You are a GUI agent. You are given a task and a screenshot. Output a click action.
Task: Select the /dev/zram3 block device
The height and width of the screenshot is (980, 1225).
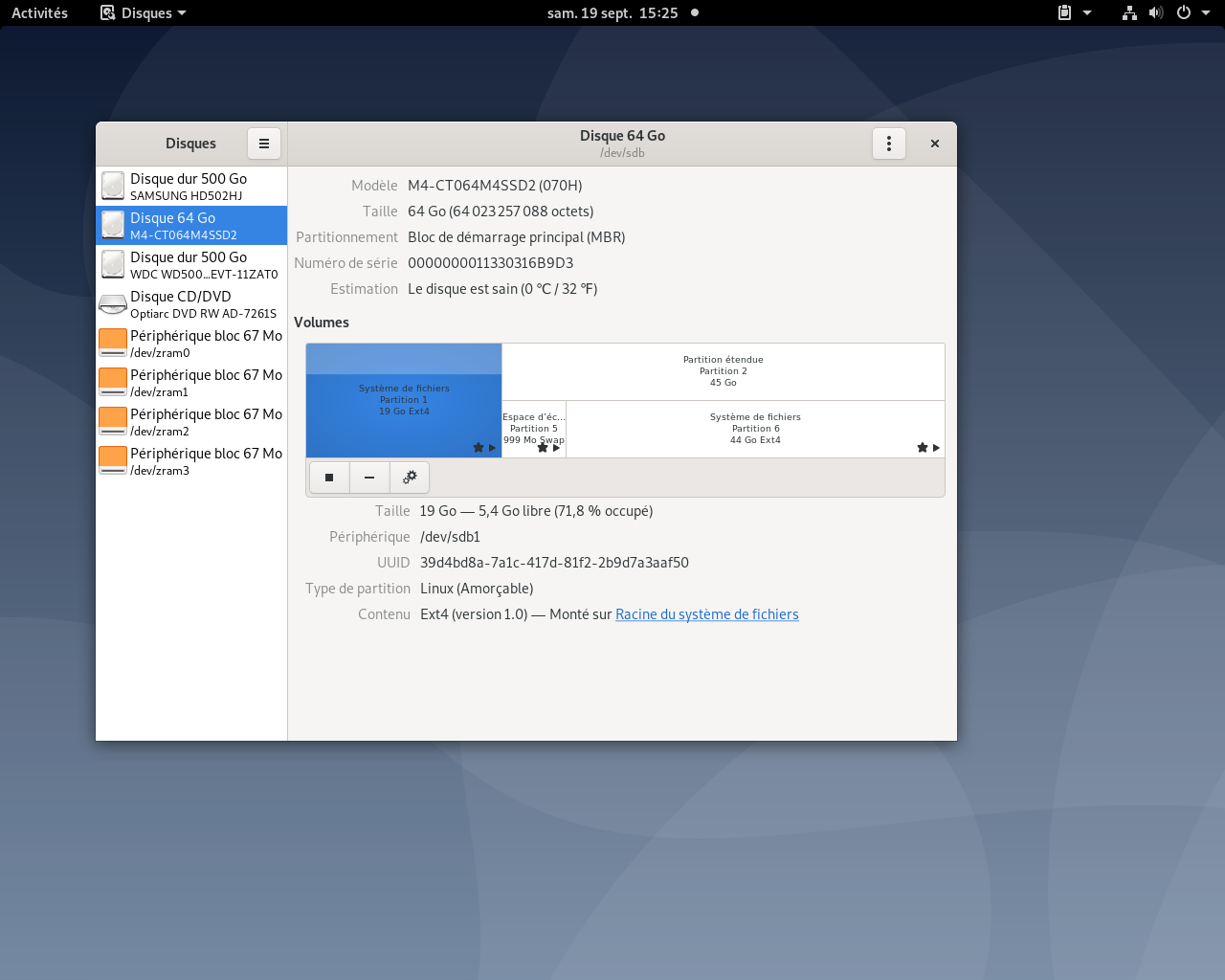(x=191, y=461)
